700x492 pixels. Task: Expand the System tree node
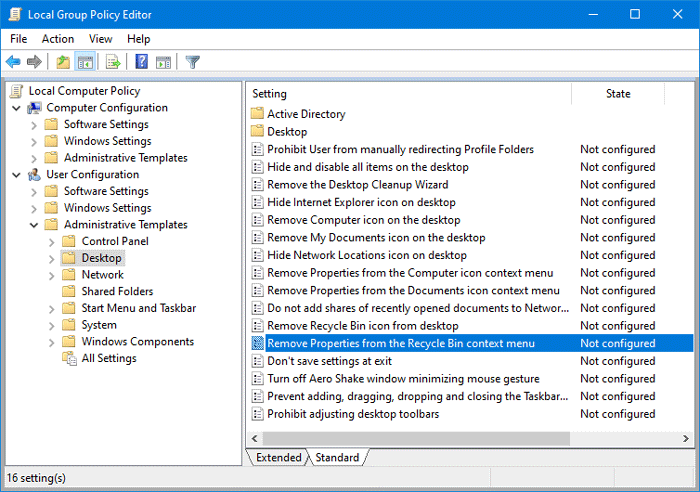tap(51, 326)
